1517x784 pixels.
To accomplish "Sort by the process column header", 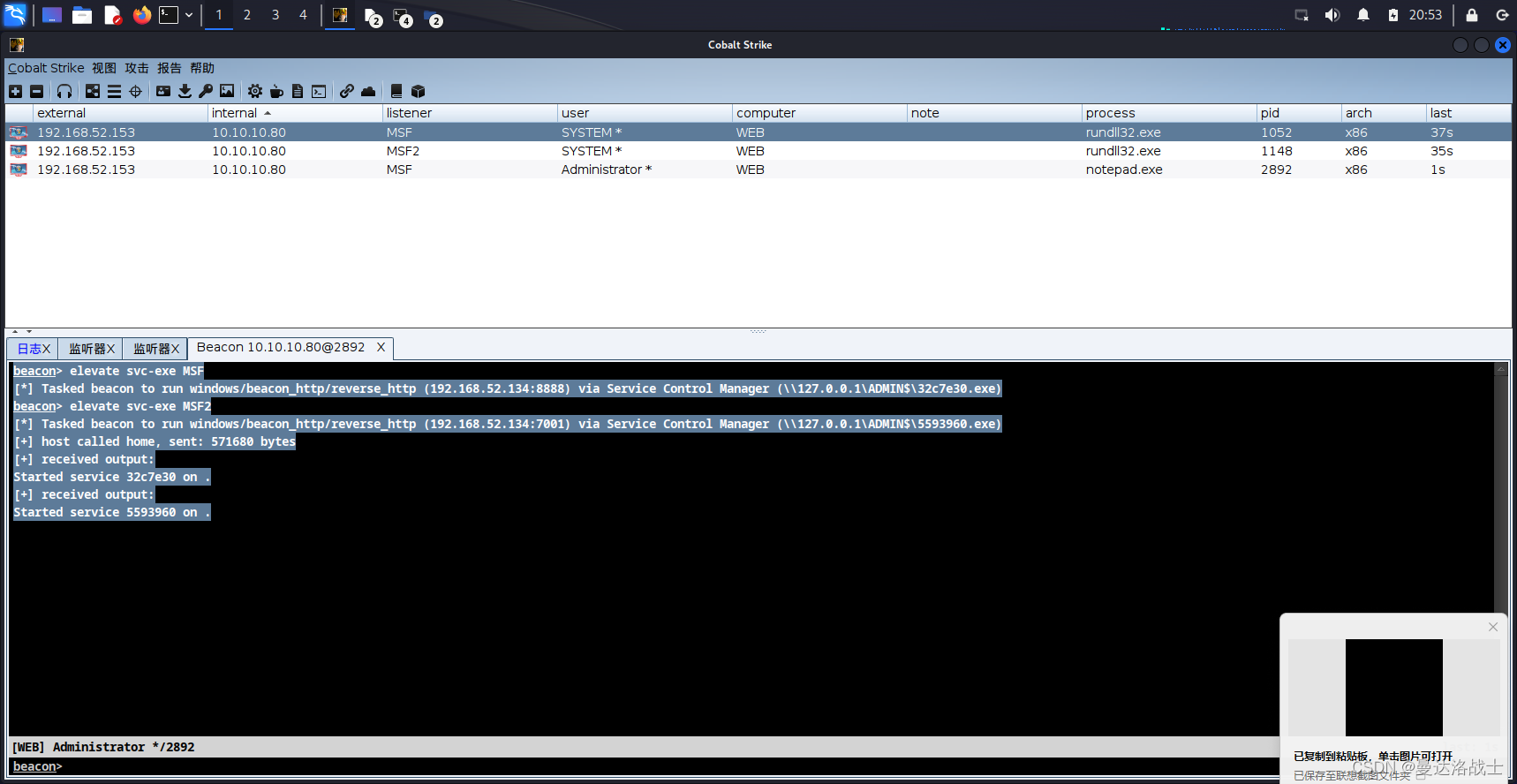I will (x=1169, y=113).
